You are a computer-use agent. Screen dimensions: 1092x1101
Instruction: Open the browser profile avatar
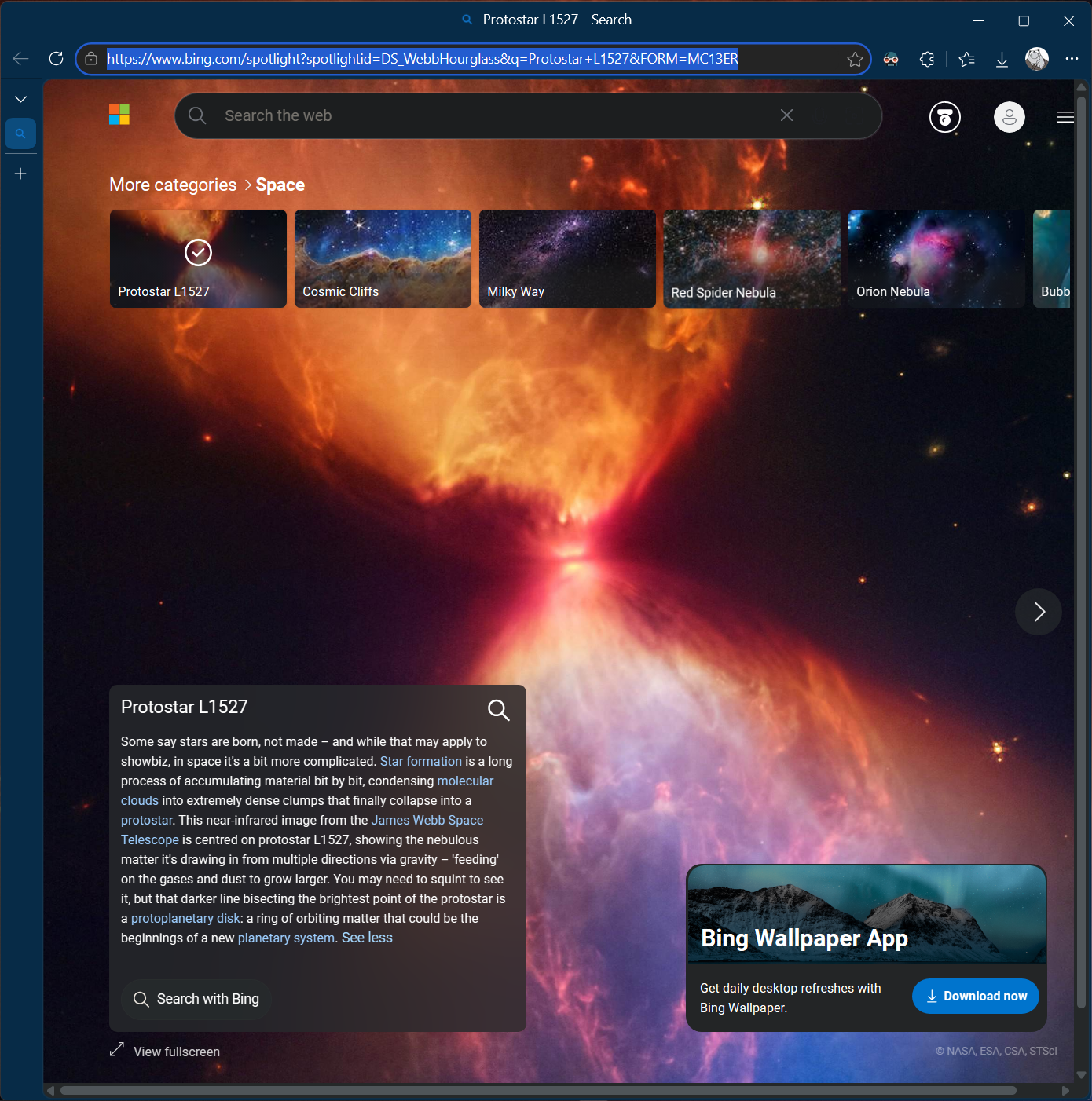[1037, 59]
